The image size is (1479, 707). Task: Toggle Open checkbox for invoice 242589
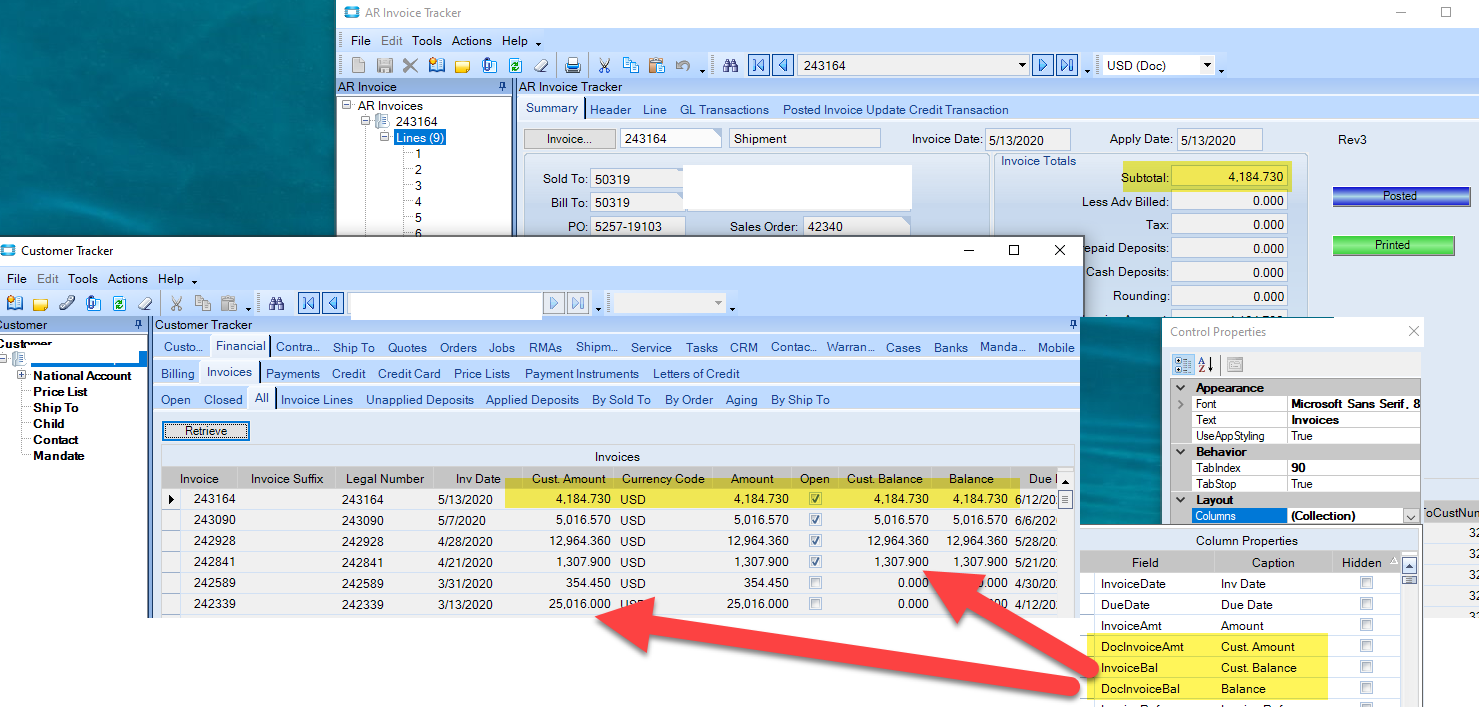tap(815, 583)
